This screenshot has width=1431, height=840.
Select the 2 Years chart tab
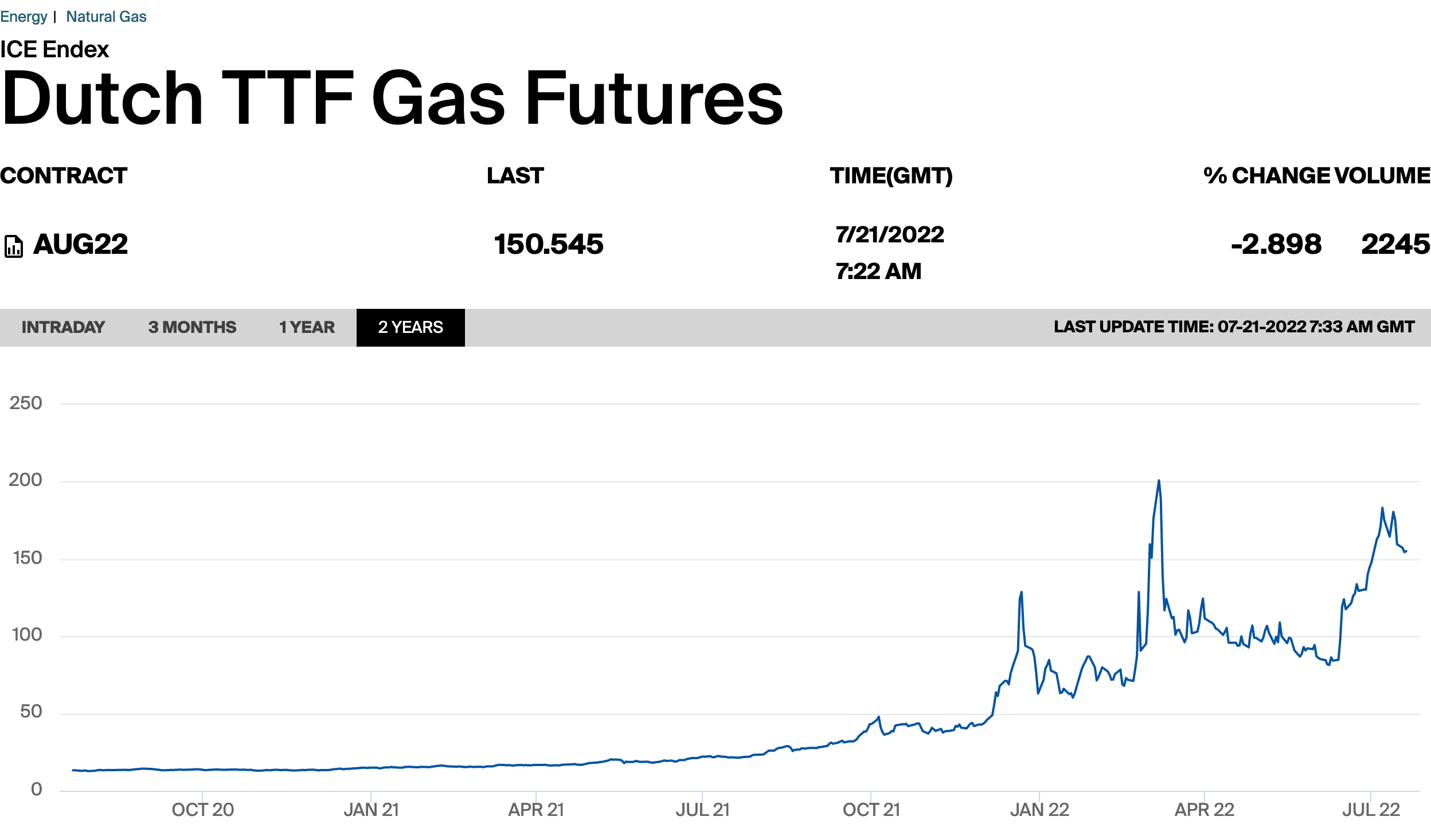[410, 327]
